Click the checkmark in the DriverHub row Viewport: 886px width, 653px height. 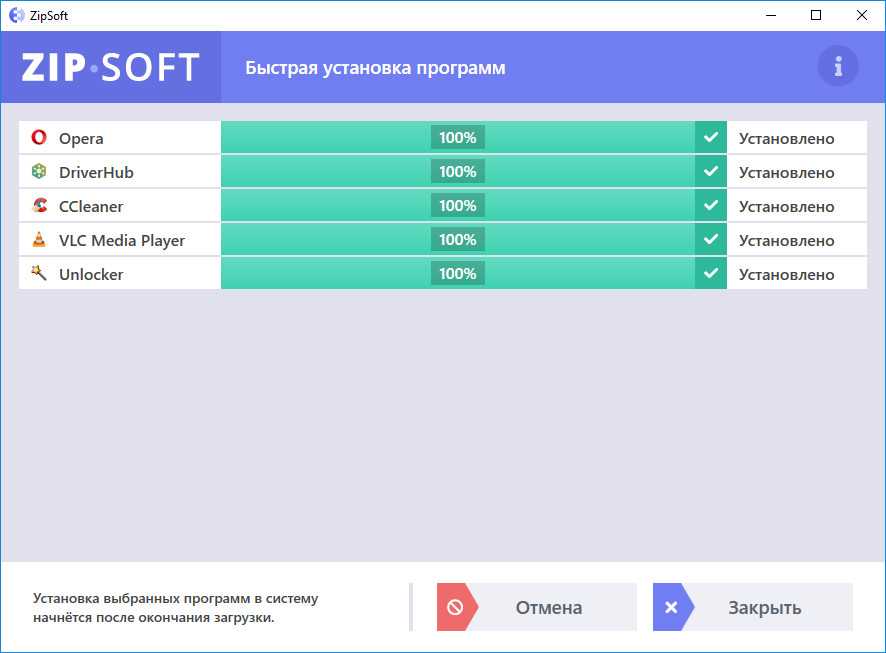coord(711,171)
